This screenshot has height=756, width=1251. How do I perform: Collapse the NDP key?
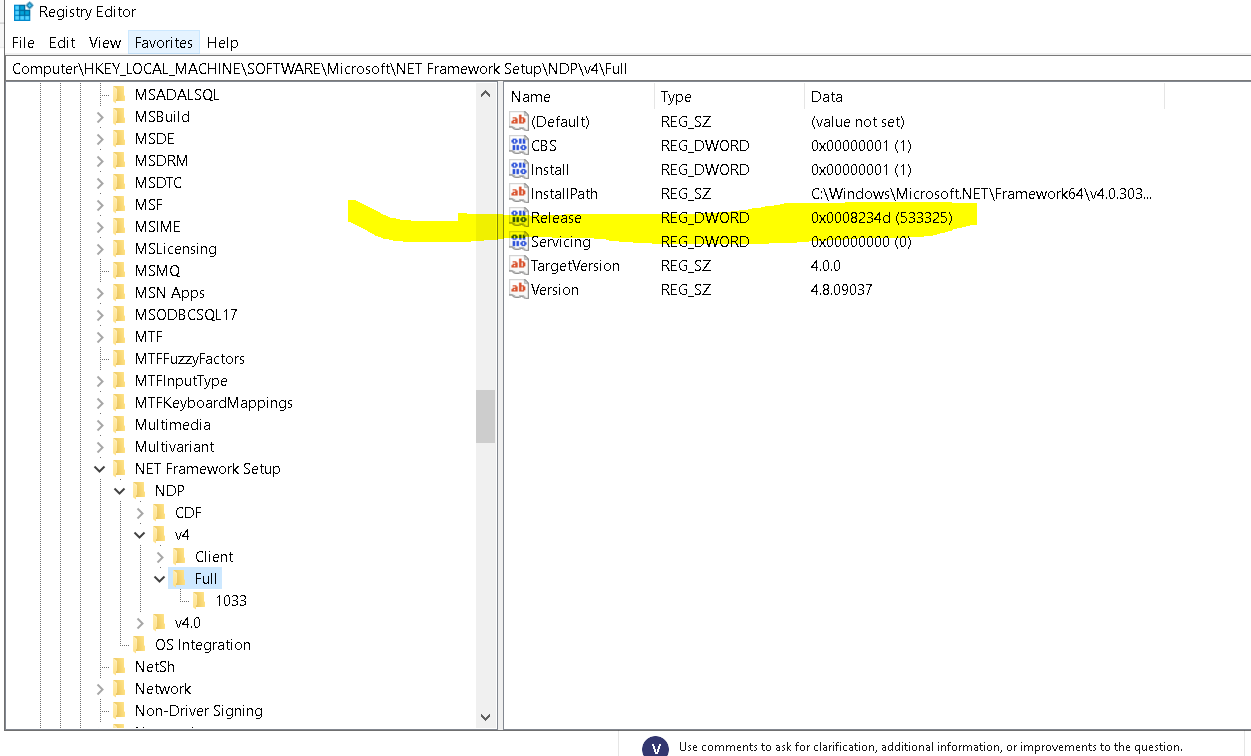pos(120,490)
